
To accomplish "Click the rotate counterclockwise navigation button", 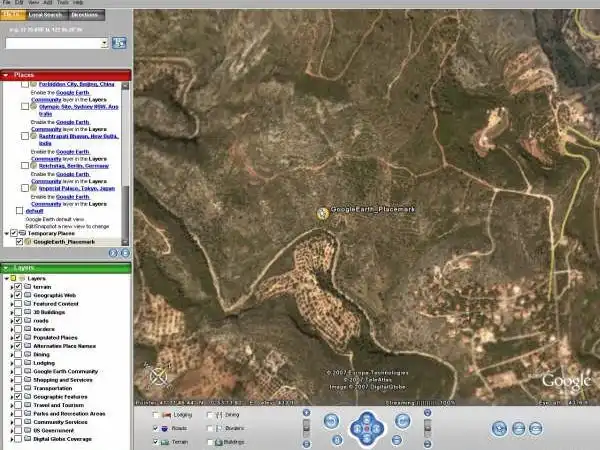I will tap(331, 421).
